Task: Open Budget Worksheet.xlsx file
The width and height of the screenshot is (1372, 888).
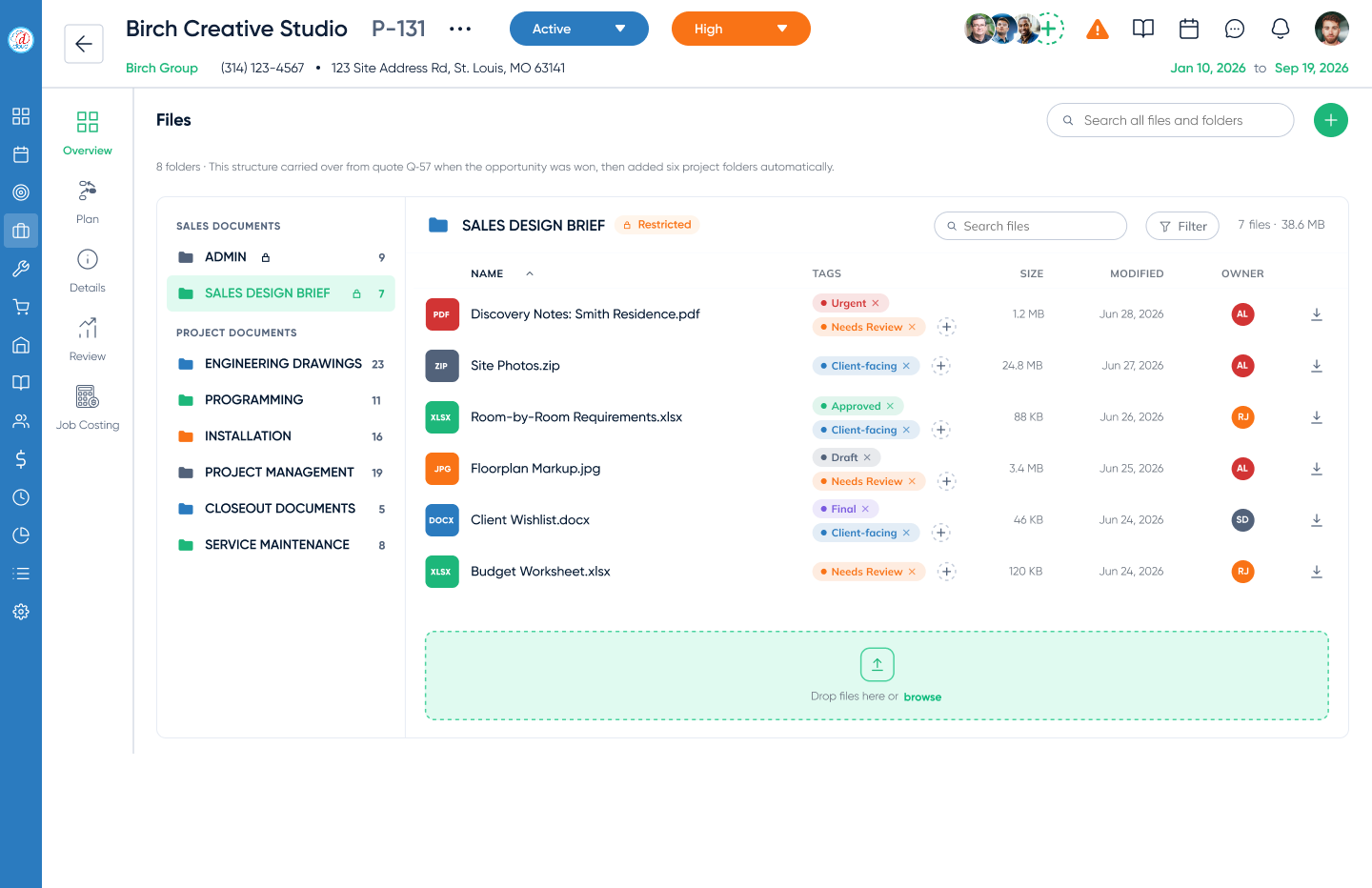Action: point(540,572)
